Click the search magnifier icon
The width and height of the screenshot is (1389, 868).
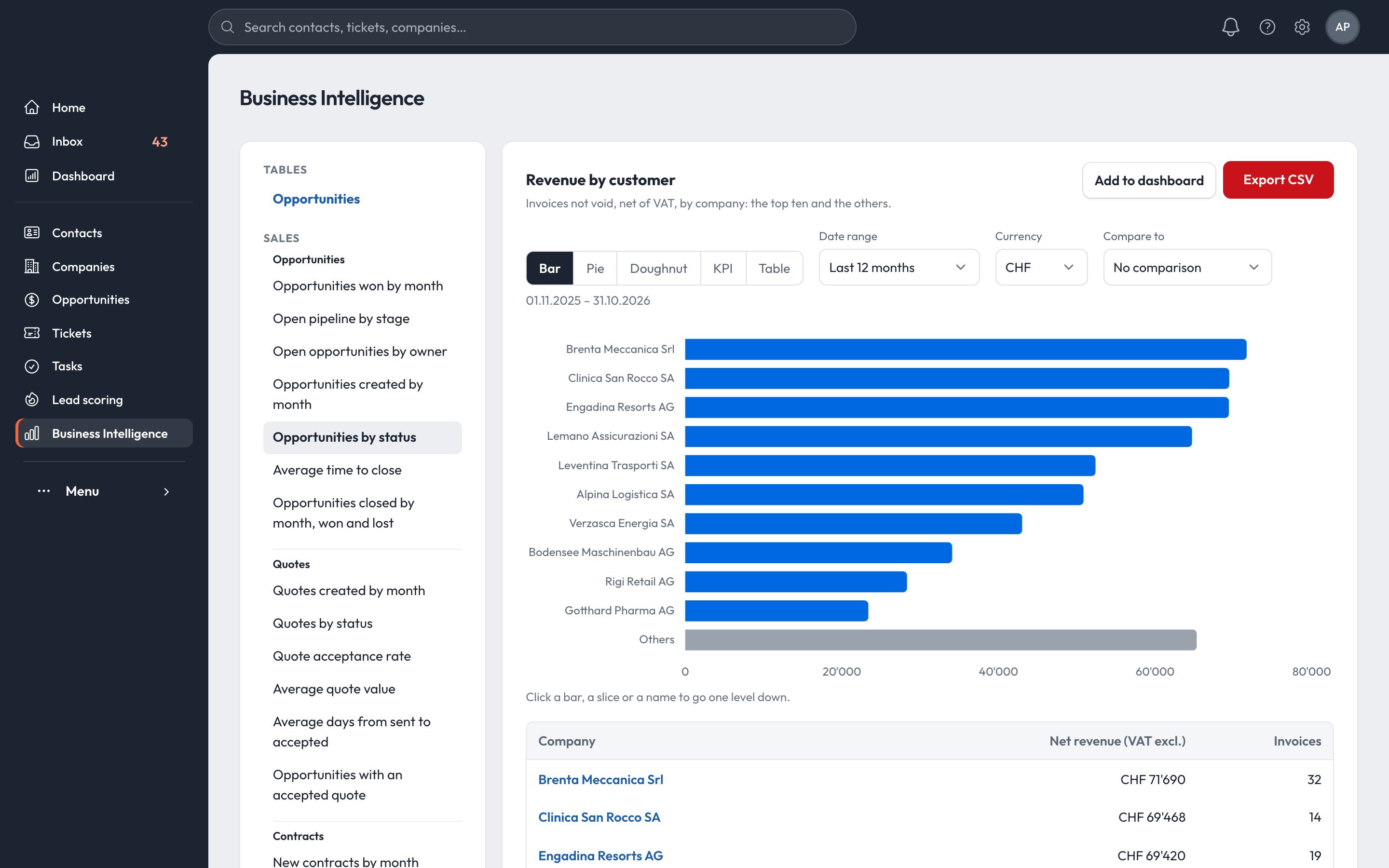coord(227,27)
